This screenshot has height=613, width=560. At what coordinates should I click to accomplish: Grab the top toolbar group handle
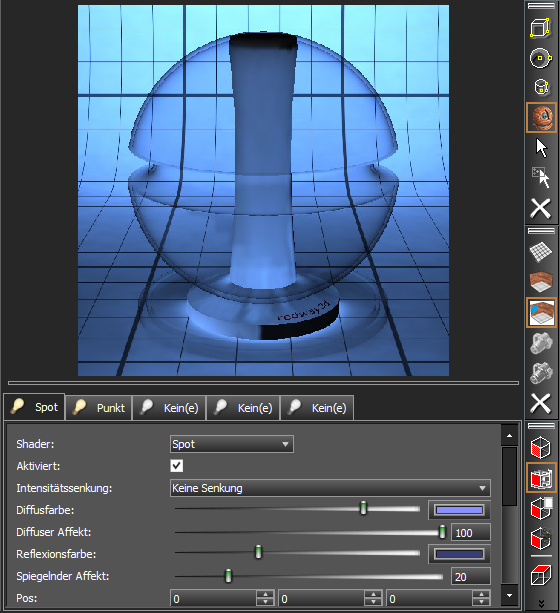pos(541,6)
